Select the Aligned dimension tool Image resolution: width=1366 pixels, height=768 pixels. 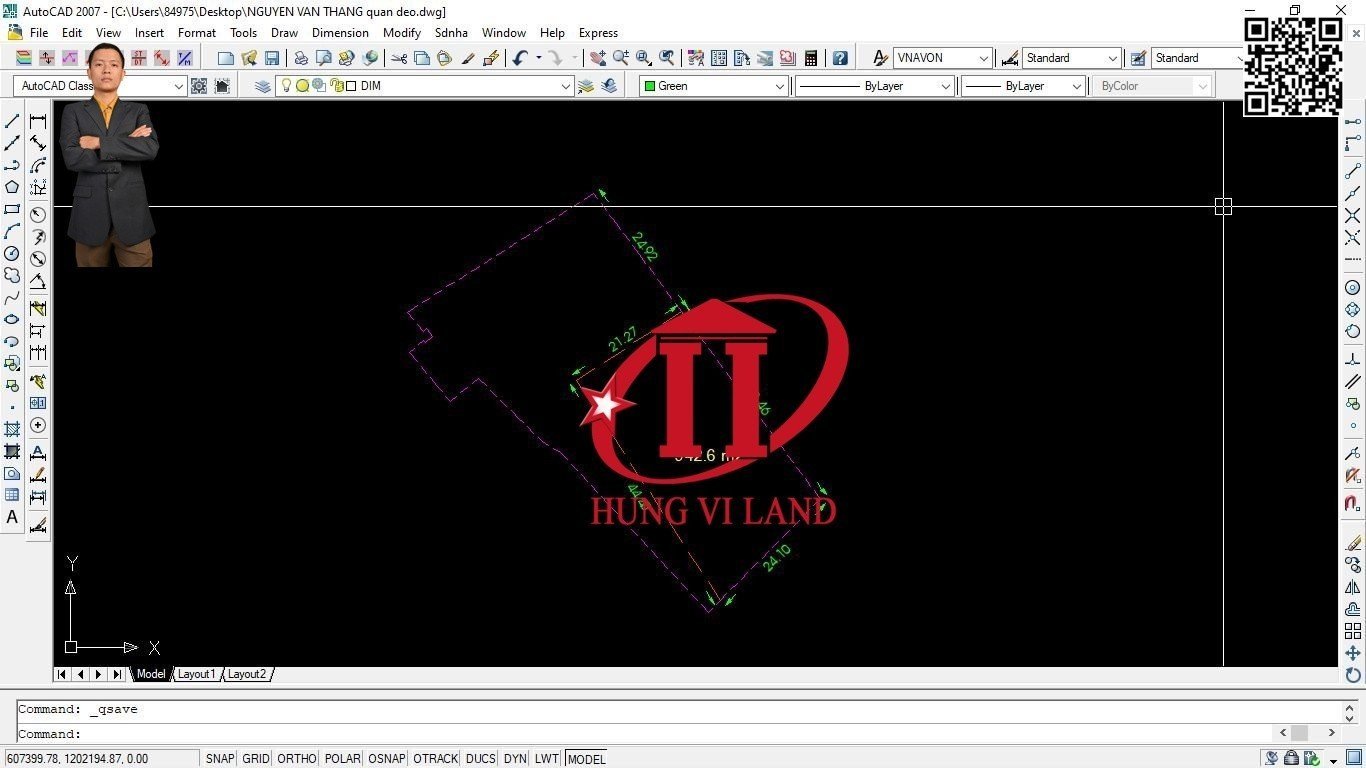click(x=38, y=143)
